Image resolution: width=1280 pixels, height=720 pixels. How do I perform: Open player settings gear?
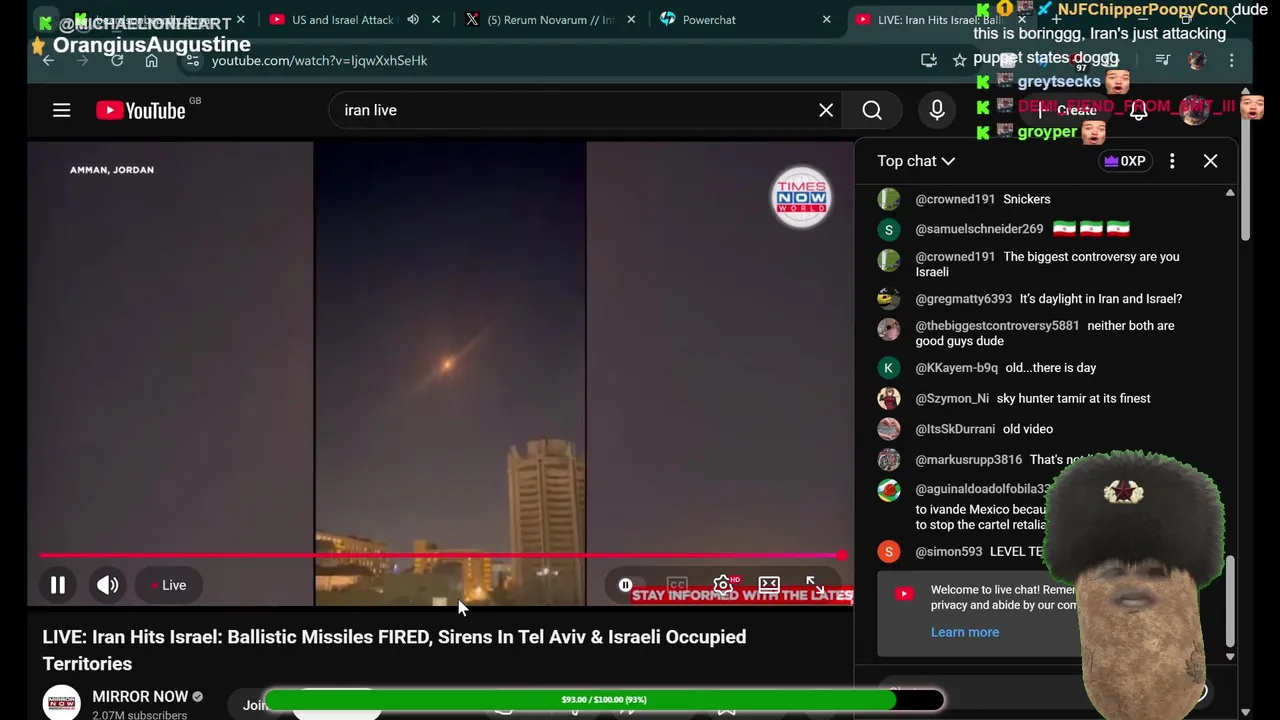pos(722,585)
